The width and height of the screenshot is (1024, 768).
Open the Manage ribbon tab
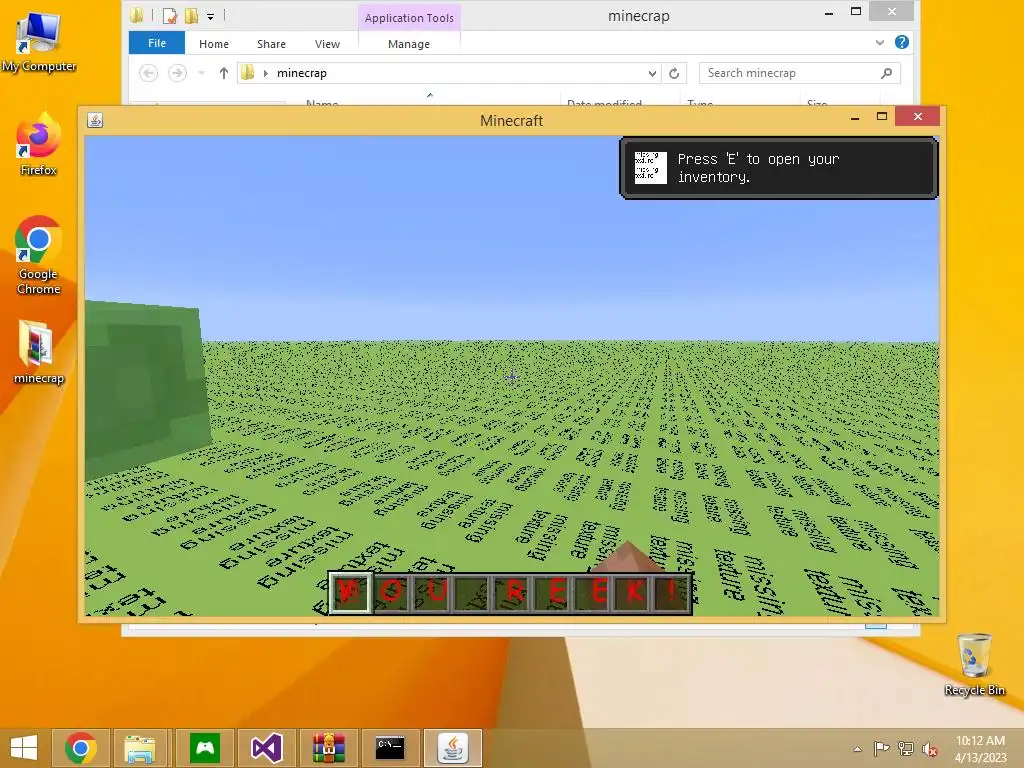tap(409, 44)
